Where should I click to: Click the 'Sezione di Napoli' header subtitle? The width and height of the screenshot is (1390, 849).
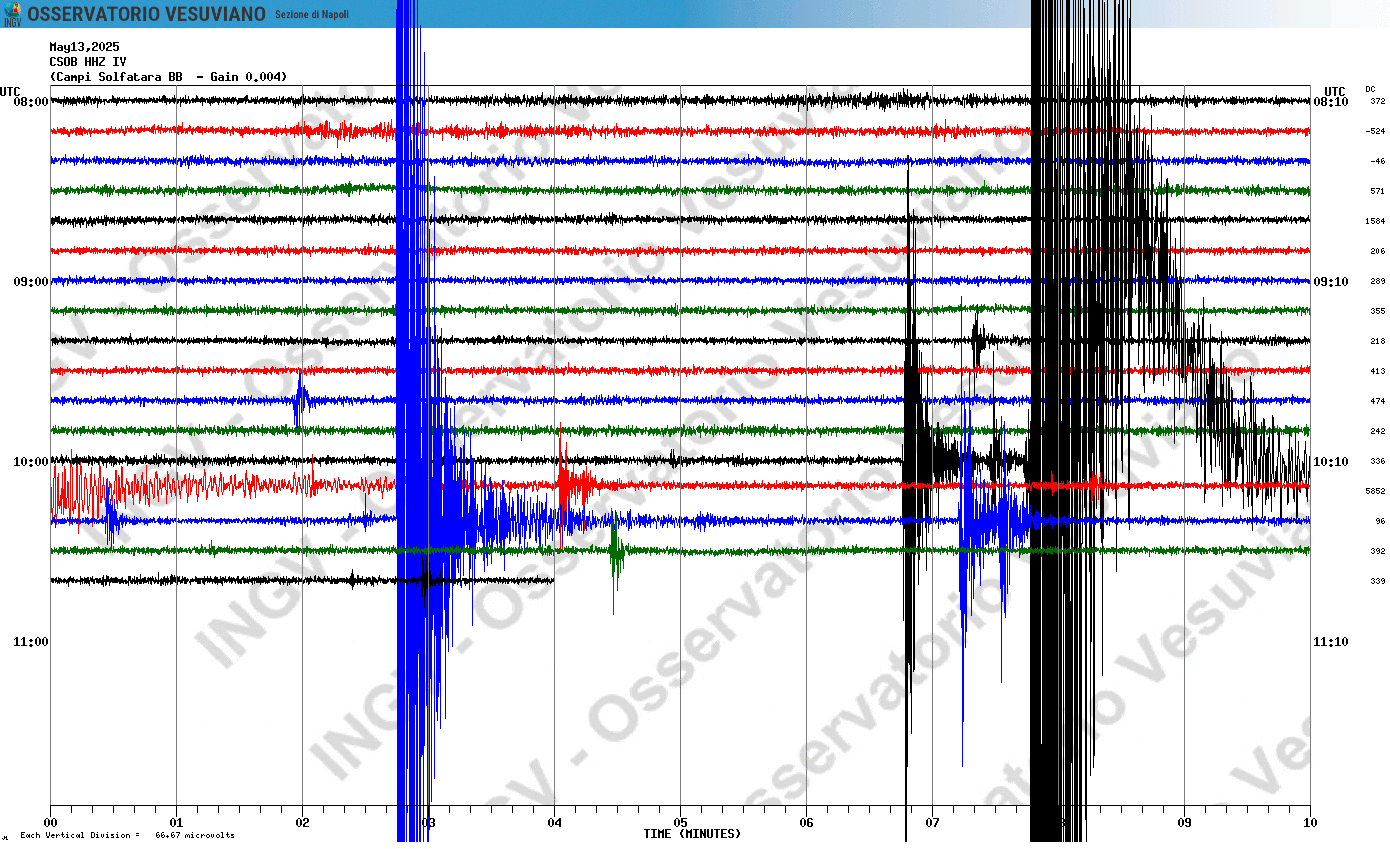[312, 14]
